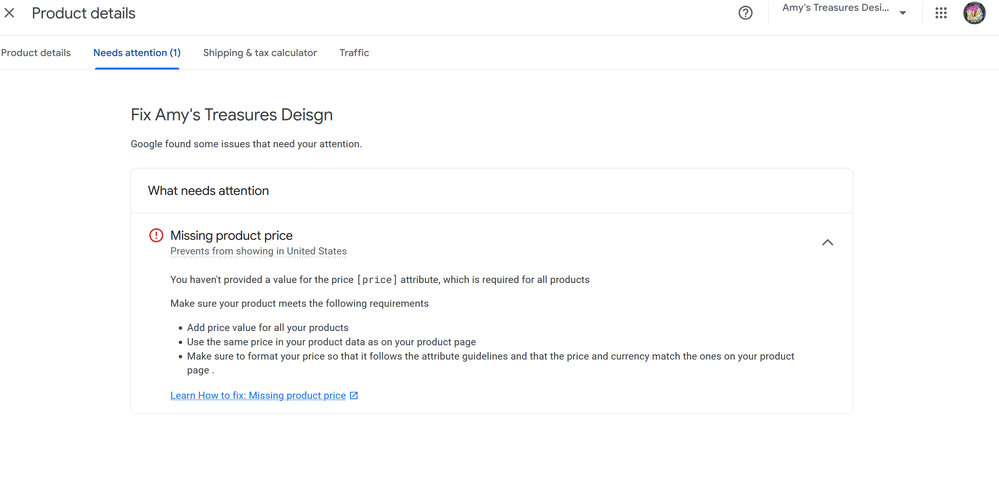The height and width of the screenshot is (489, 999).
Task: Switch to the Product details tab
Action: pos(36,53)
